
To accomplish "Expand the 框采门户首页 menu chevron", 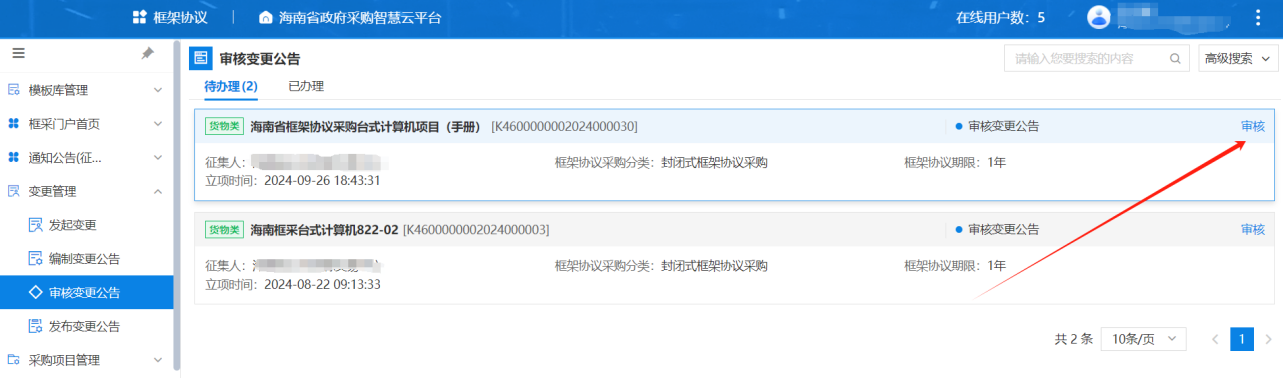I will [157, 124].
